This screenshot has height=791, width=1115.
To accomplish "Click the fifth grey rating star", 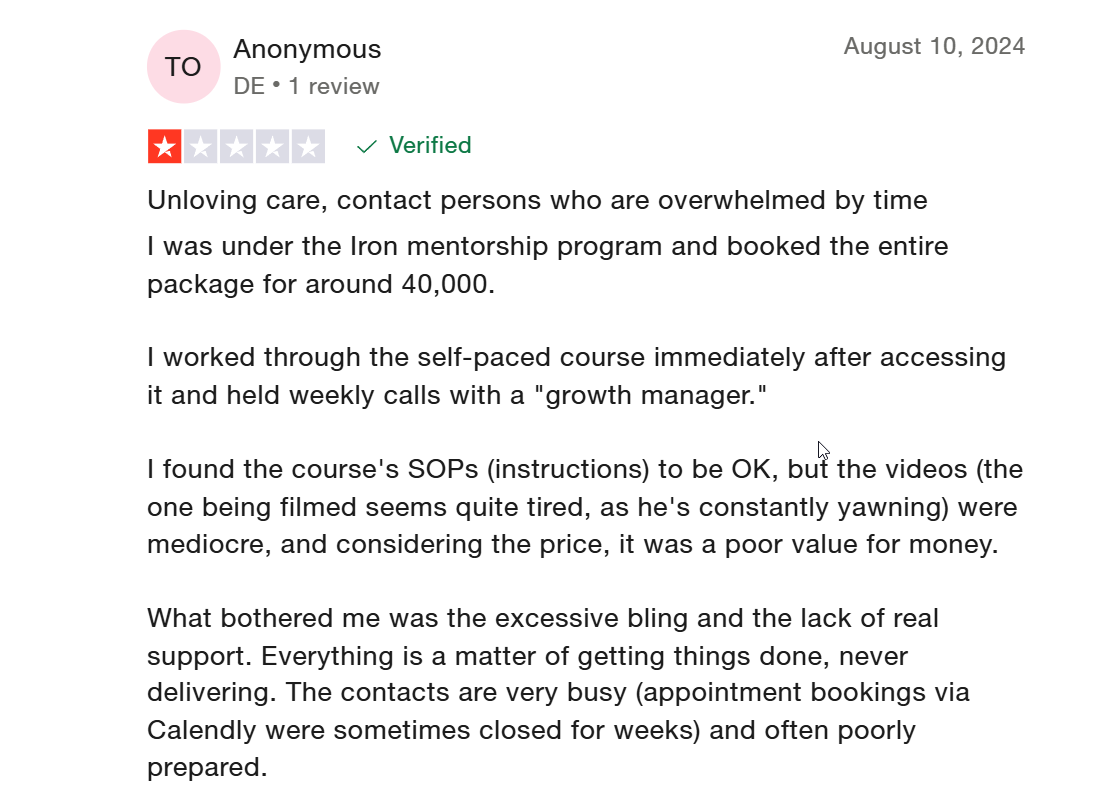I will tap(309, 147).
